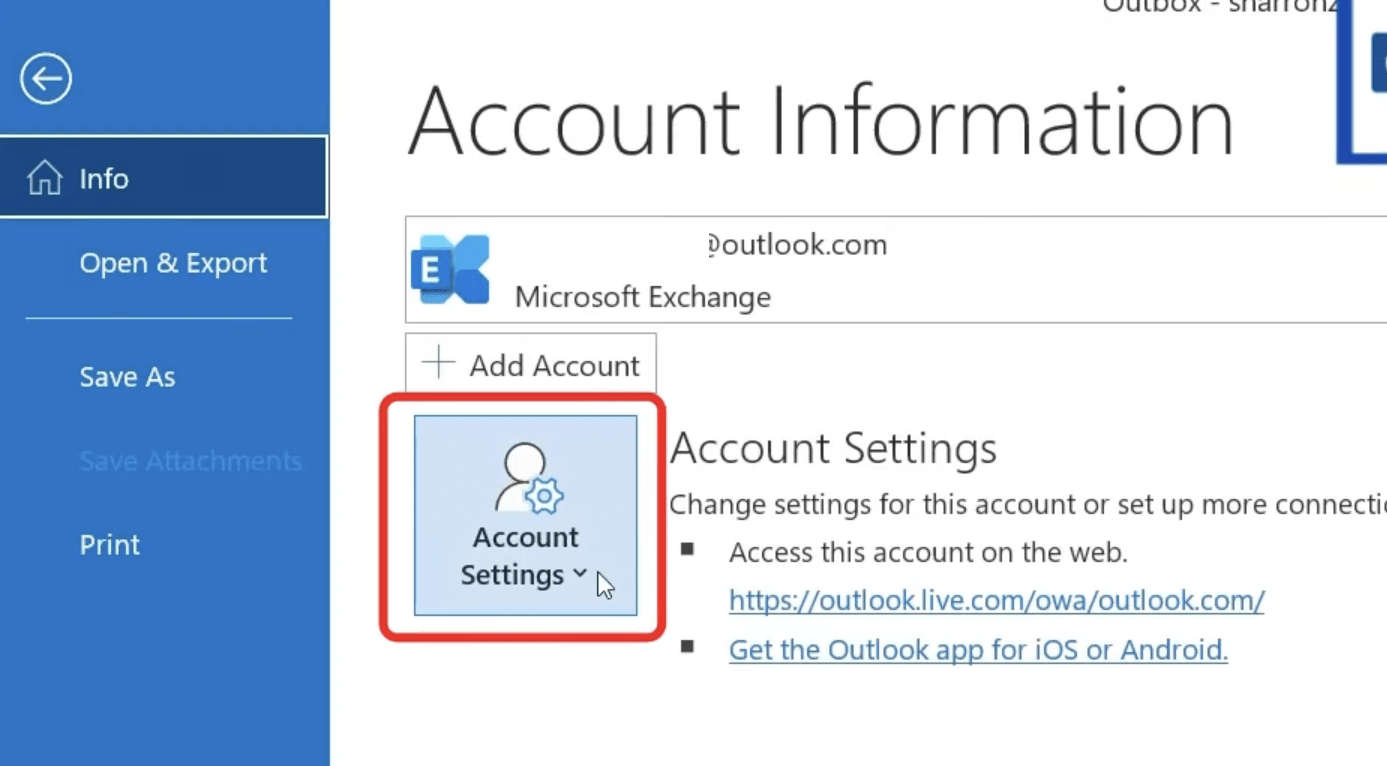Expand the Account Settings chevron arrow
1387x766 pixels.
(x=580, y=574)
